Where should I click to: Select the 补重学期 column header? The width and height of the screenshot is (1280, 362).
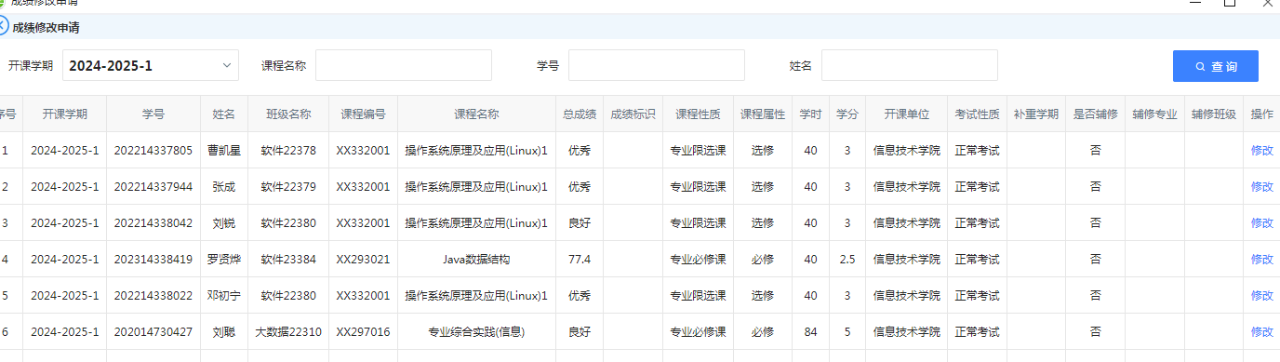(x=1036, y=114)
